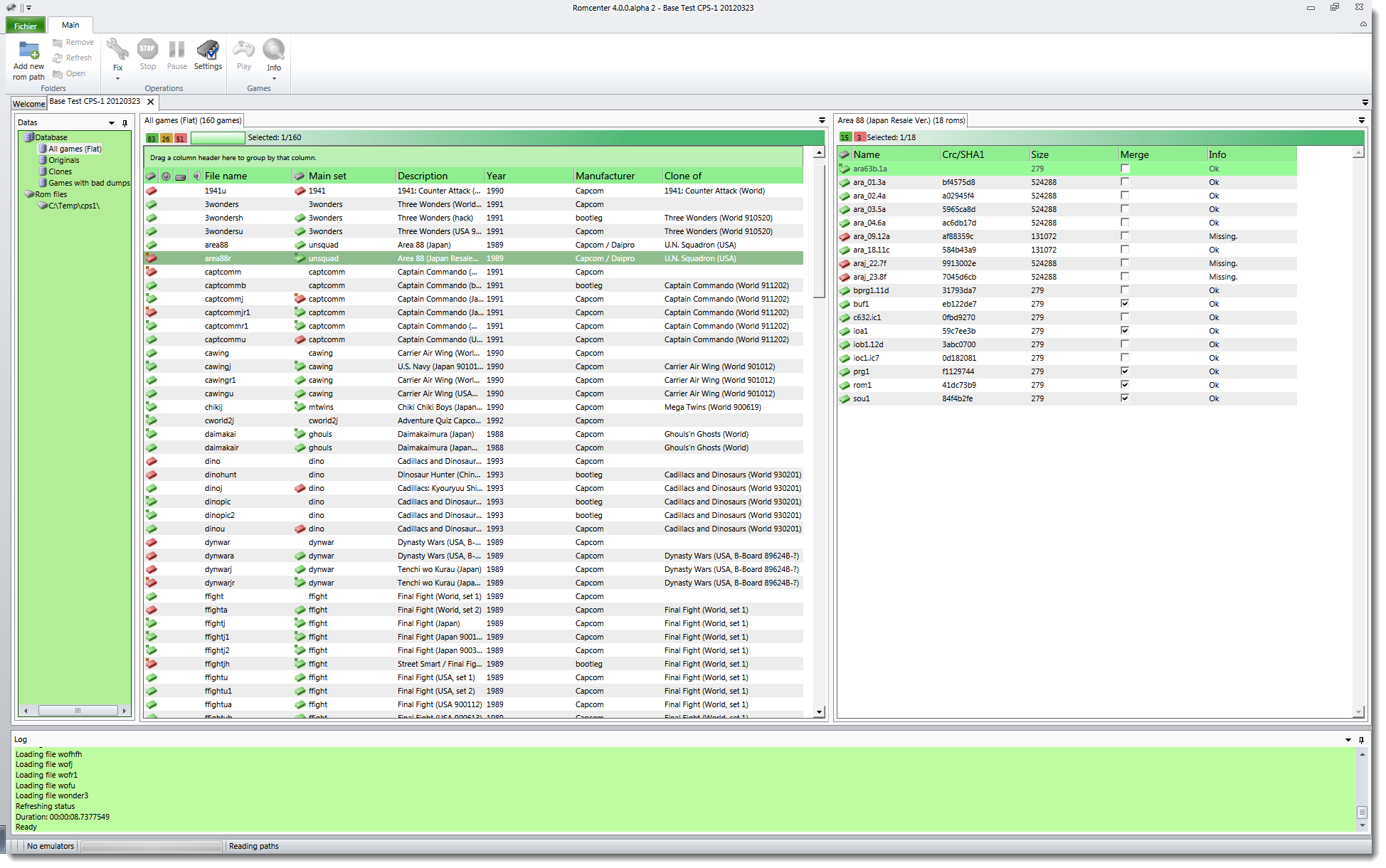Click the games progress bar
Image resolution: width=1386 pixels, height=868 pixels.
pyautogui.click(x=218, y=138)
